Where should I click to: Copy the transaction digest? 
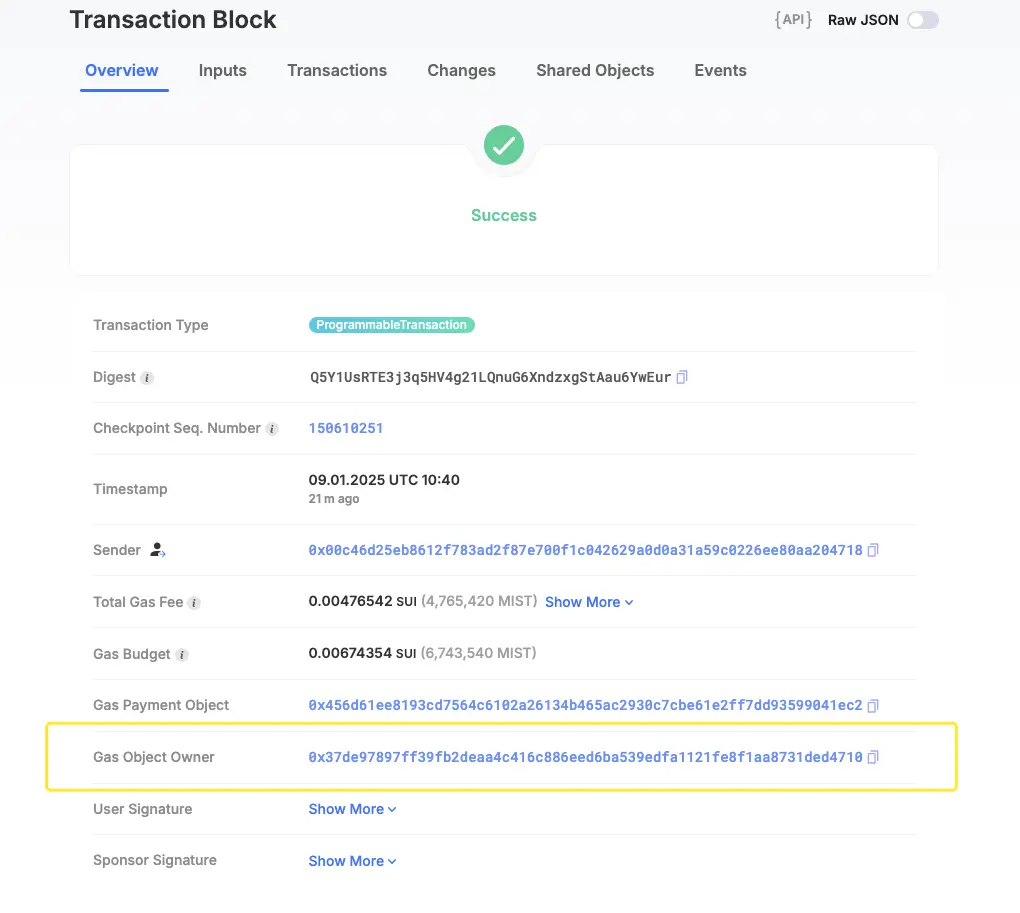pos(682,377)
